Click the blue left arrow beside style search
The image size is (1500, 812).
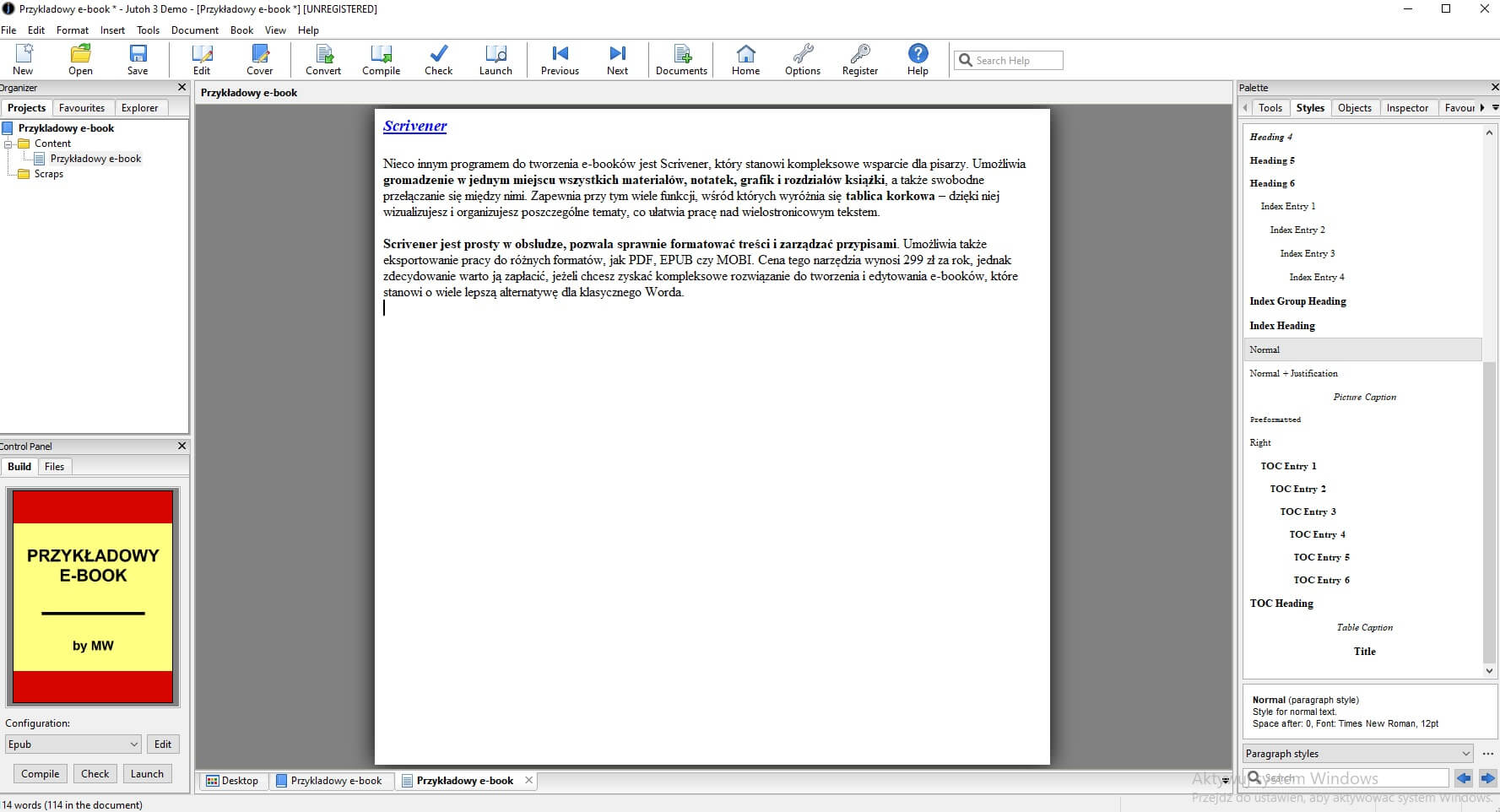coord(1464,778)
